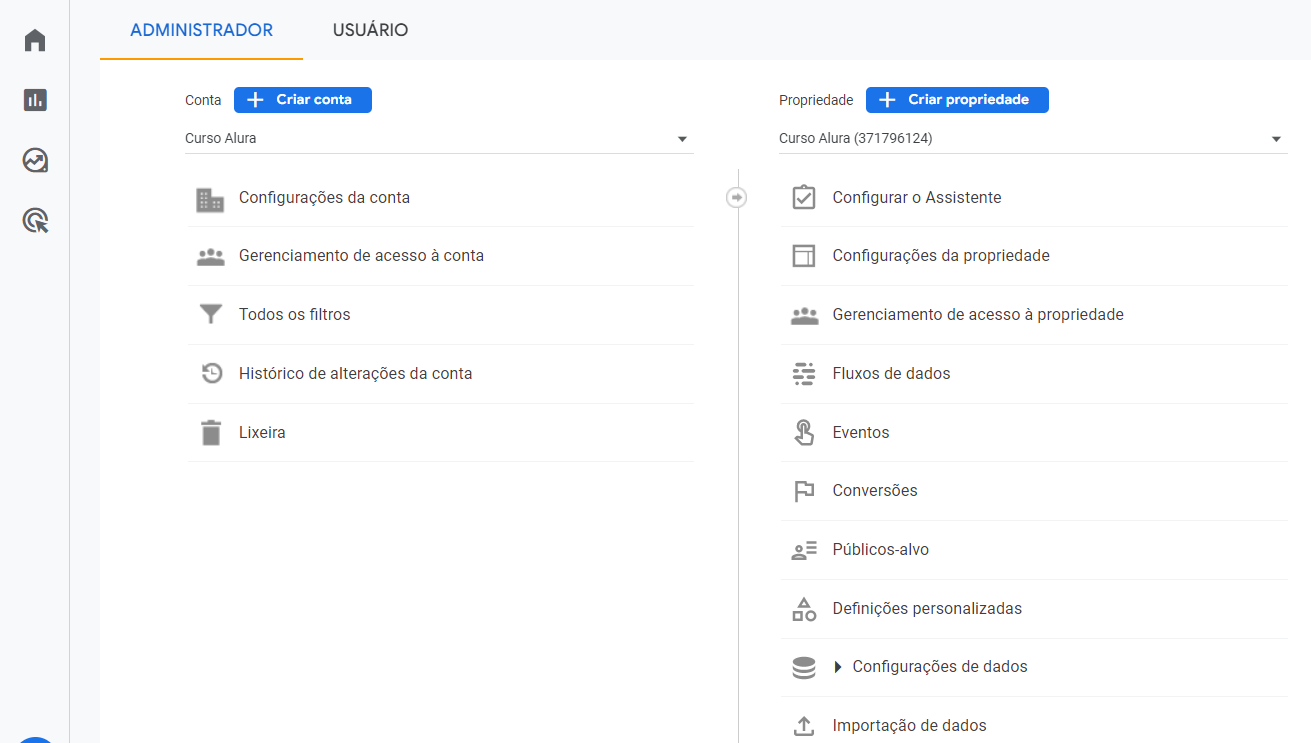
Task: Click the trash can icon beside Lixeira
Action: [x=210, y=433]
